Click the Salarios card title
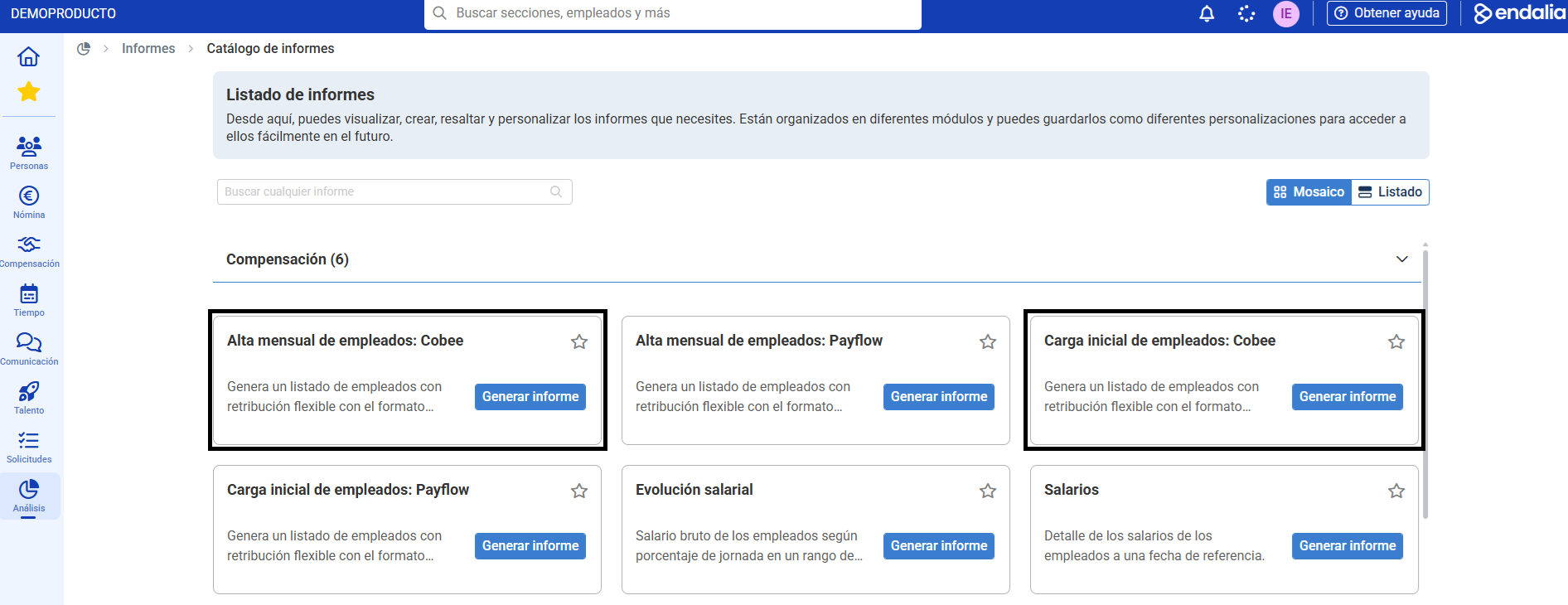This screenshot has width=1568, height=605. pyautogui.click(x=1072, y=490)
